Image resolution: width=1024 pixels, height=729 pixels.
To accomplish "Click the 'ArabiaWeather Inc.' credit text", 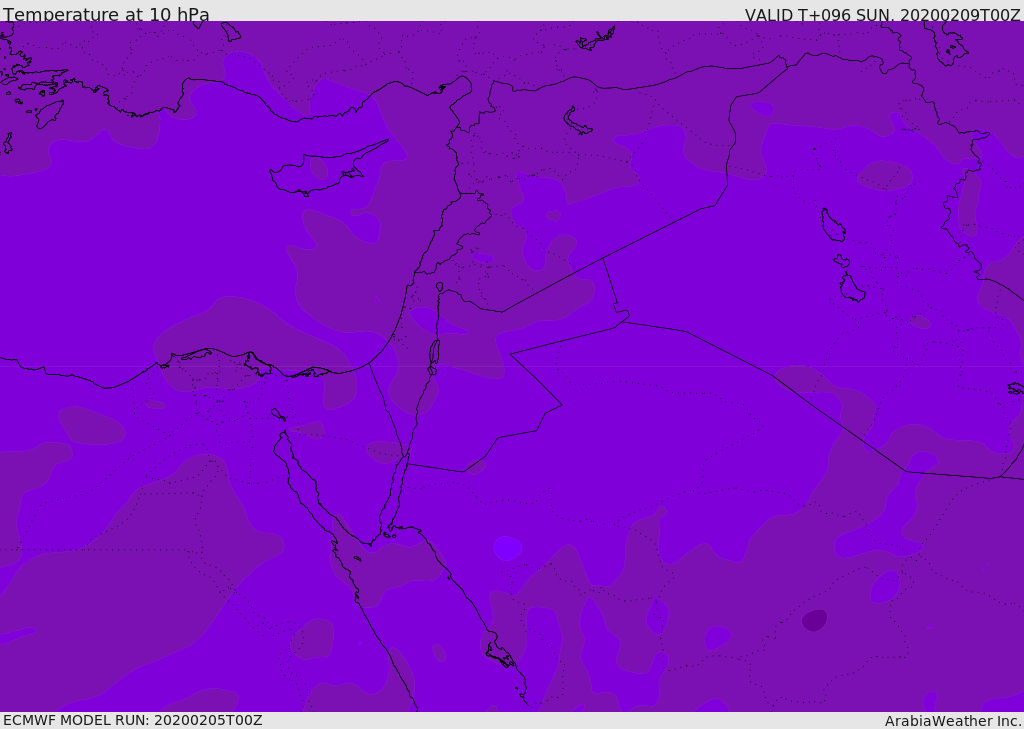I will (953, 721).
